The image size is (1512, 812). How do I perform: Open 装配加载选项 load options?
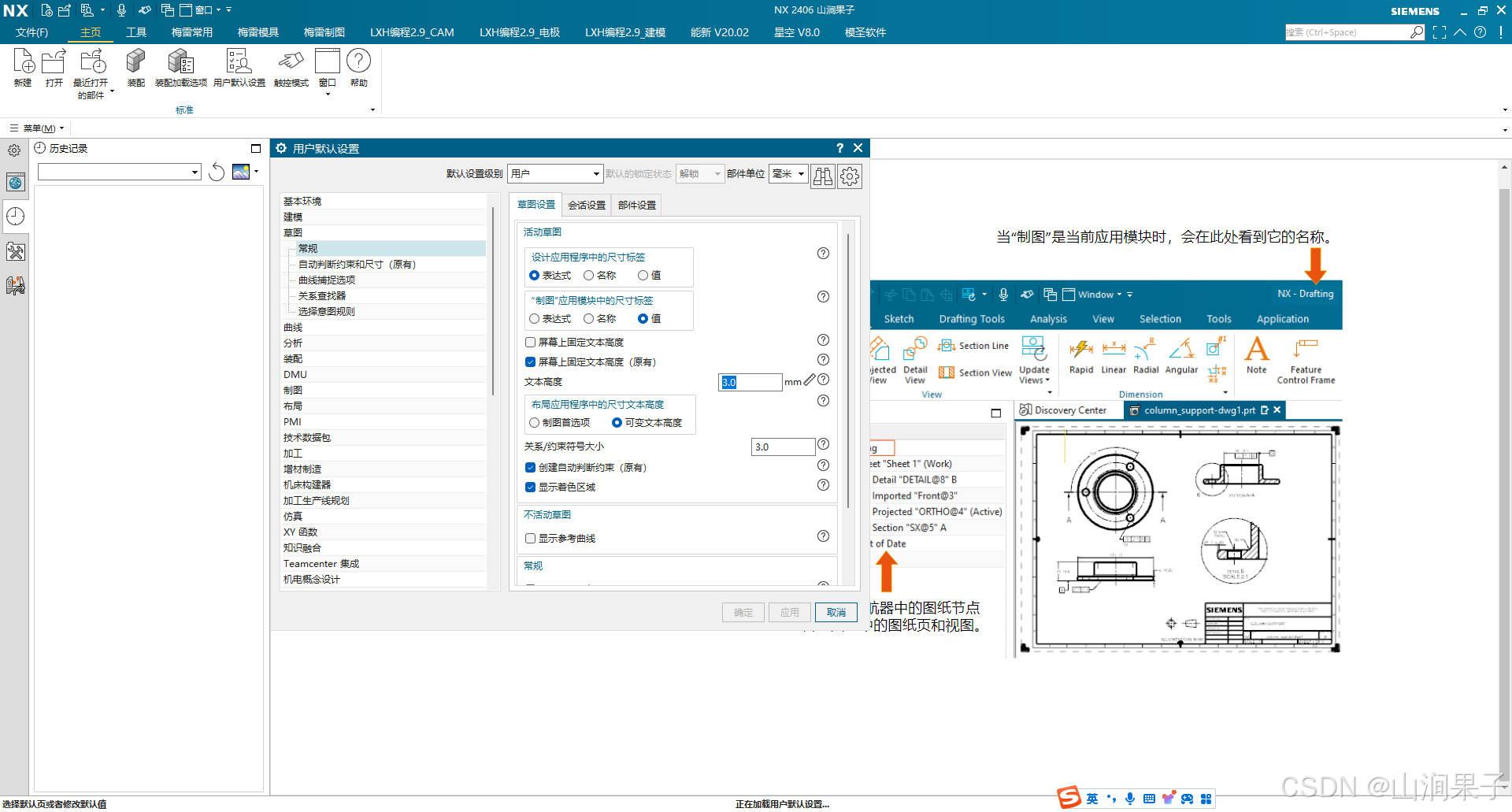(x=180, y=61)
